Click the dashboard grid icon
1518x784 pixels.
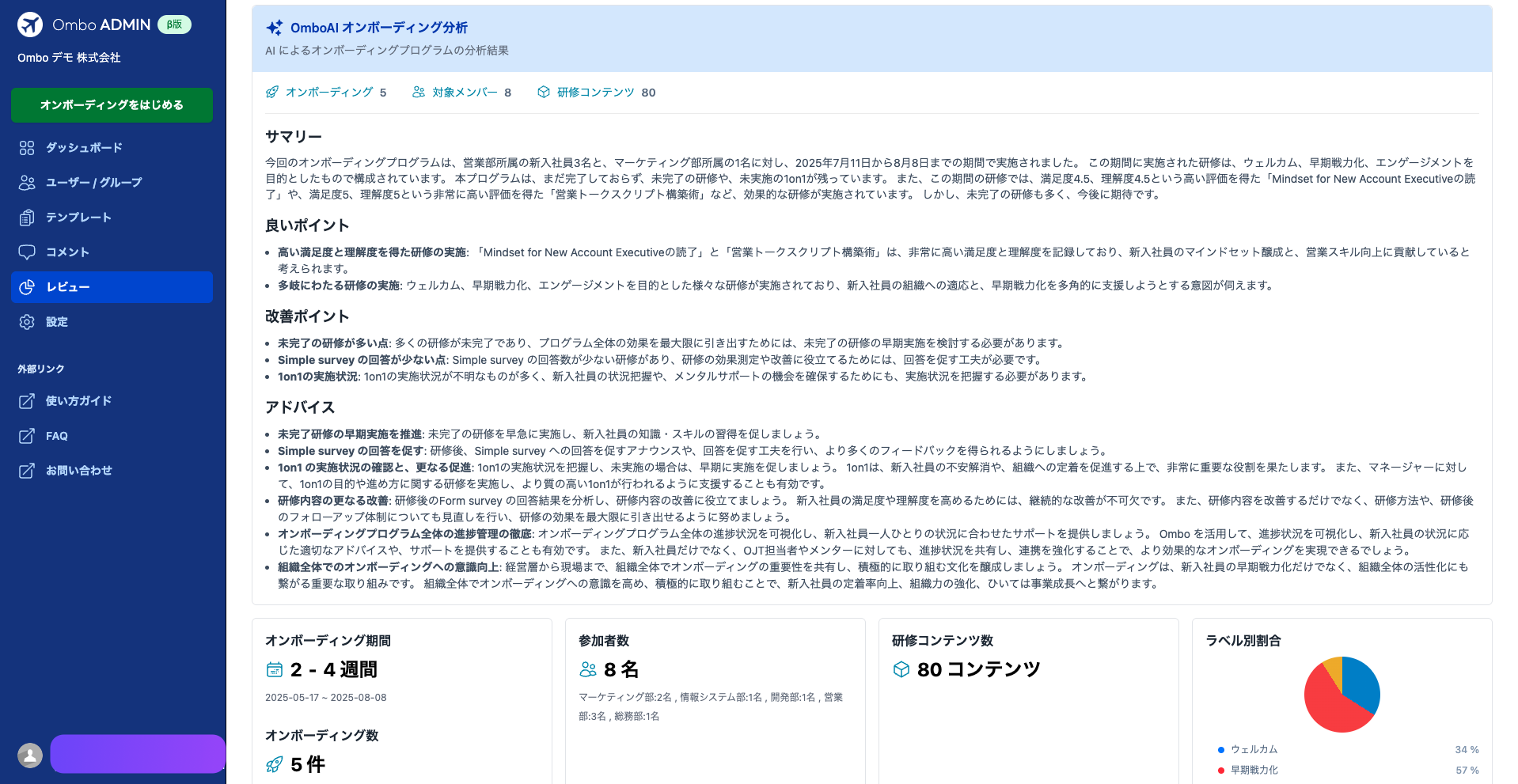click(27, 148)
